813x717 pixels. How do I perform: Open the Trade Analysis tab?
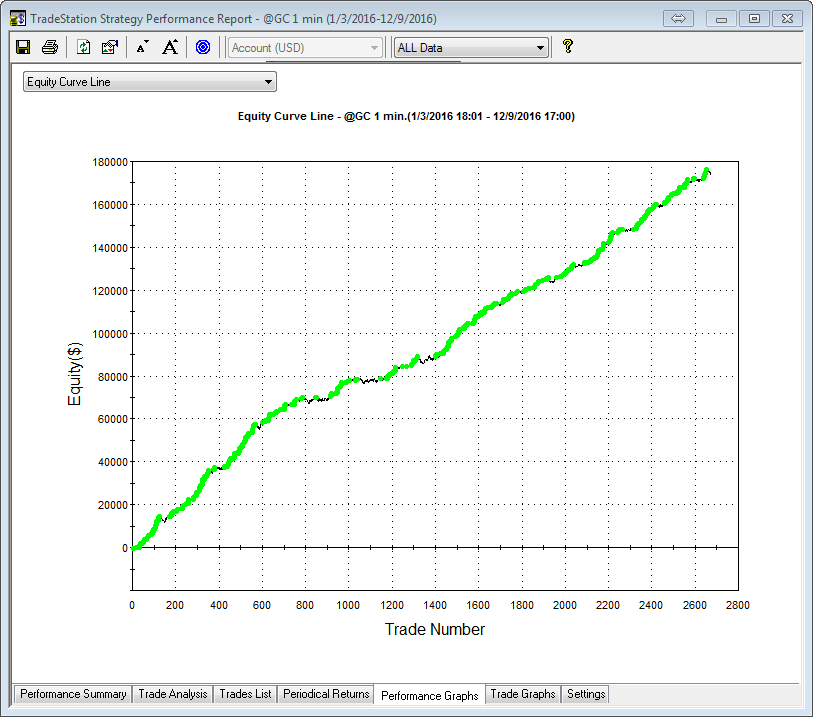tap(173, 694)
